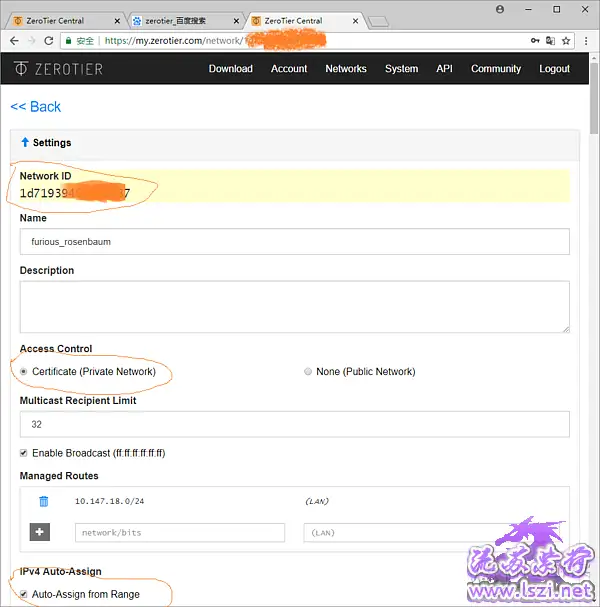
Task: Open the Download page
Action: point(231,69)
